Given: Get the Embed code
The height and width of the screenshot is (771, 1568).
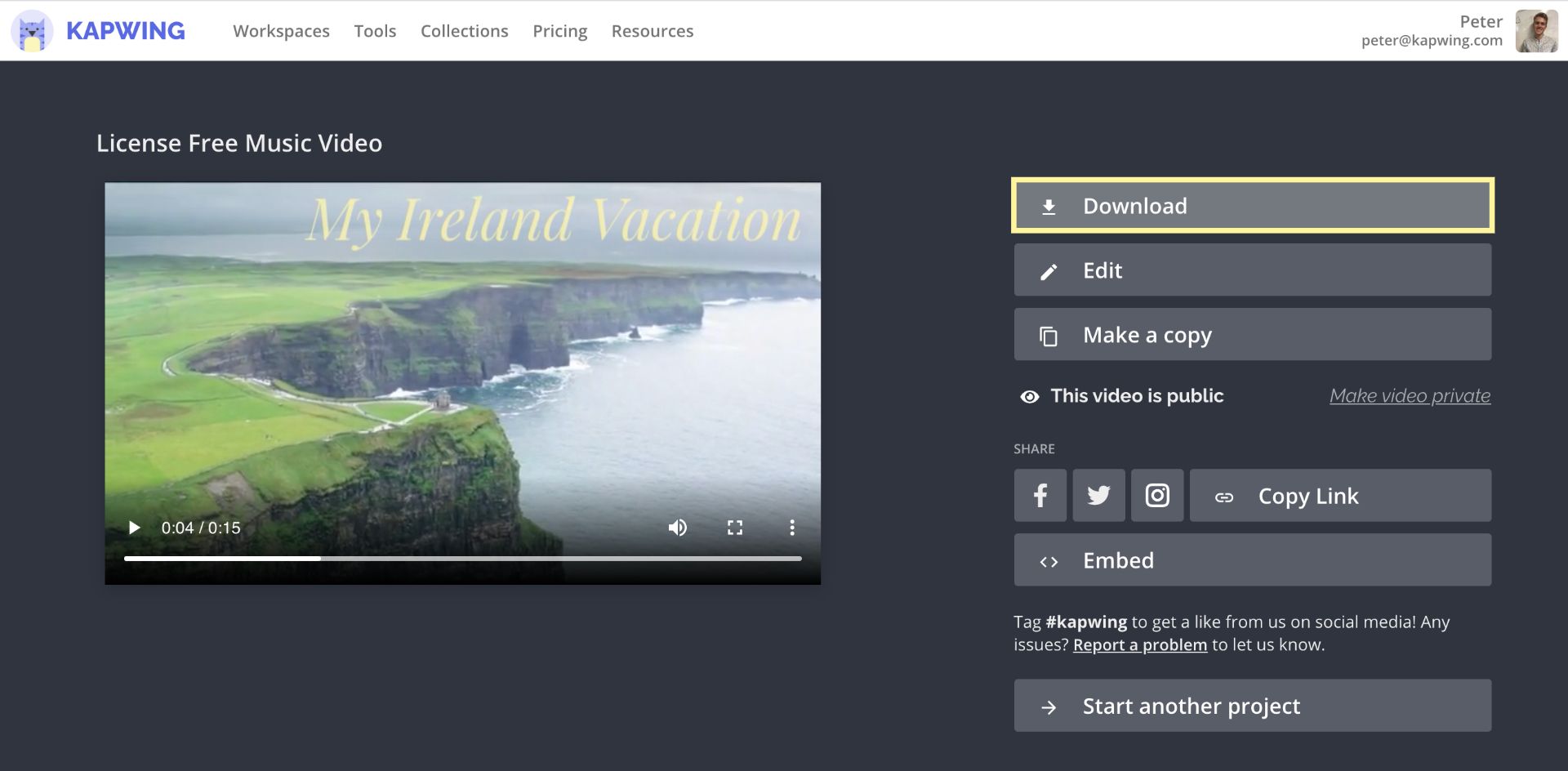Looking at the screenshot, I should (1252, 560).
